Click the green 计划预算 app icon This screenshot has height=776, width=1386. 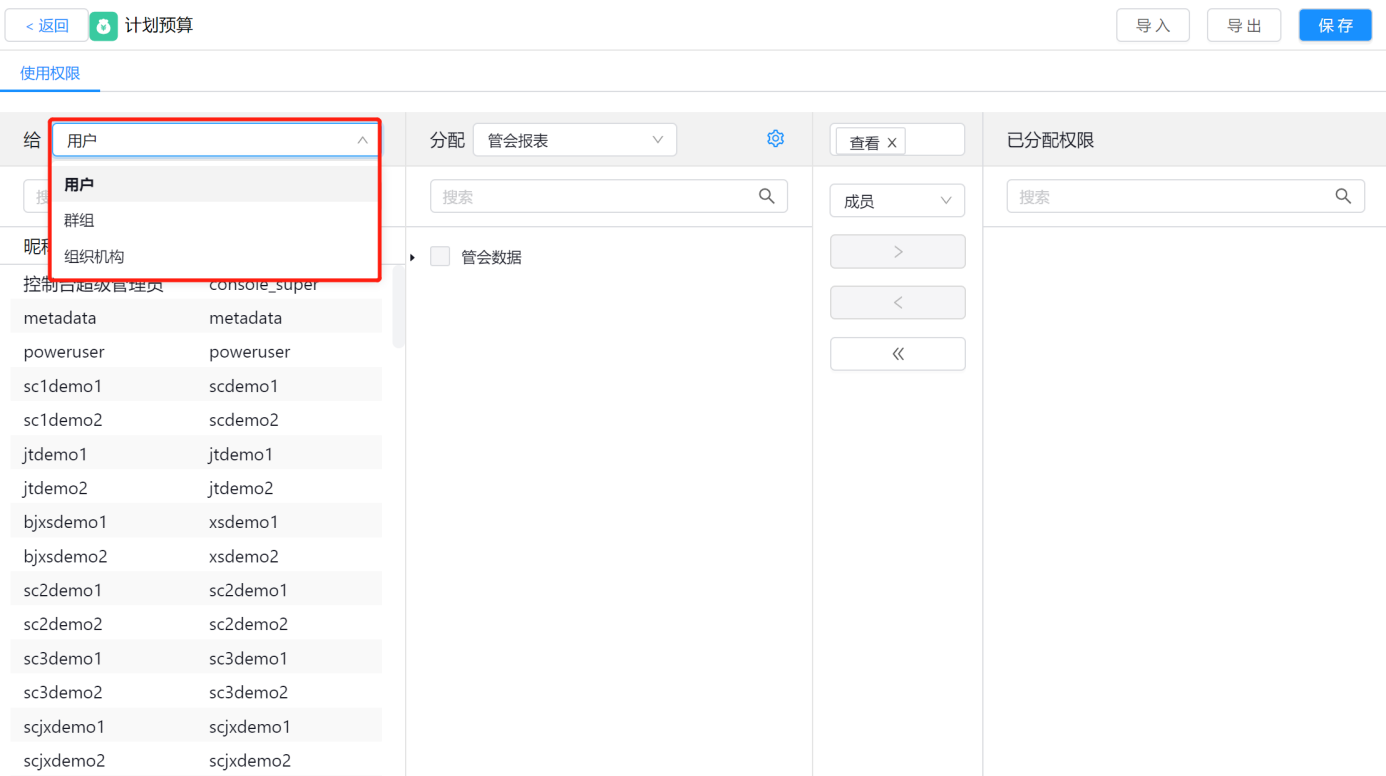(x=103, y=26)
